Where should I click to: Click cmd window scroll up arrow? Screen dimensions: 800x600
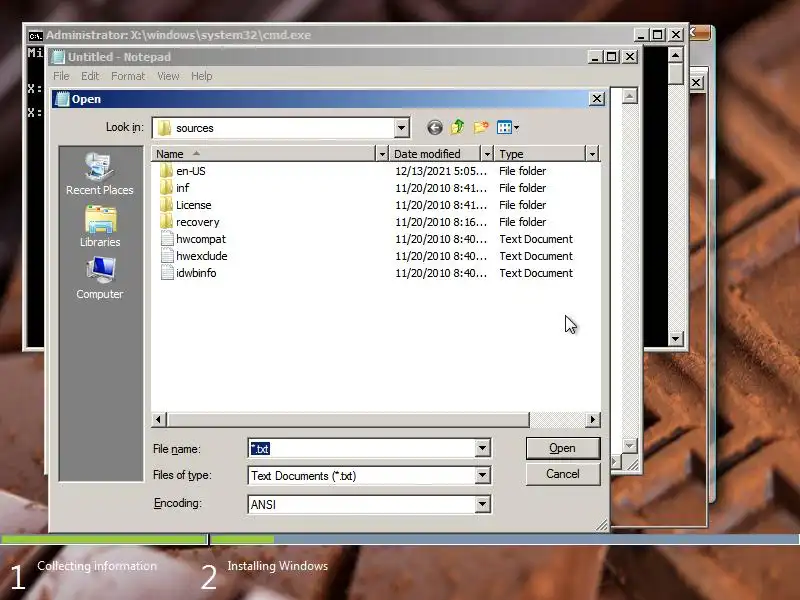pos(676,55)
